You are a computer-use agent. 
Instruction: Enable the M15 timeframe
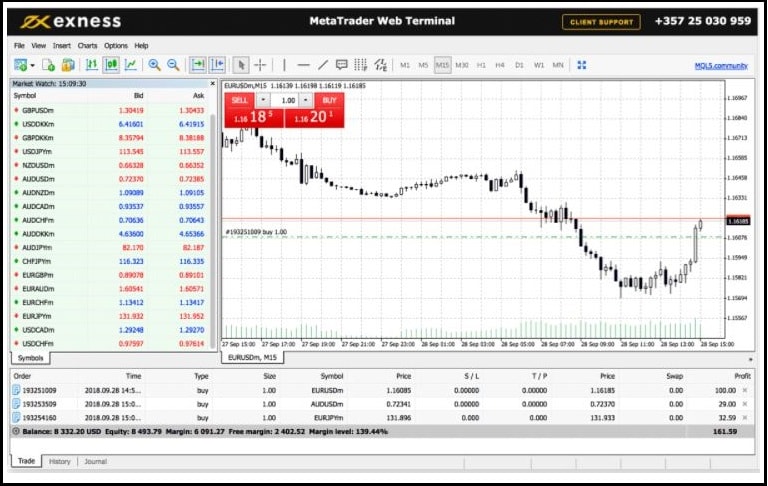pyautogui.click(x=442, y=65)
